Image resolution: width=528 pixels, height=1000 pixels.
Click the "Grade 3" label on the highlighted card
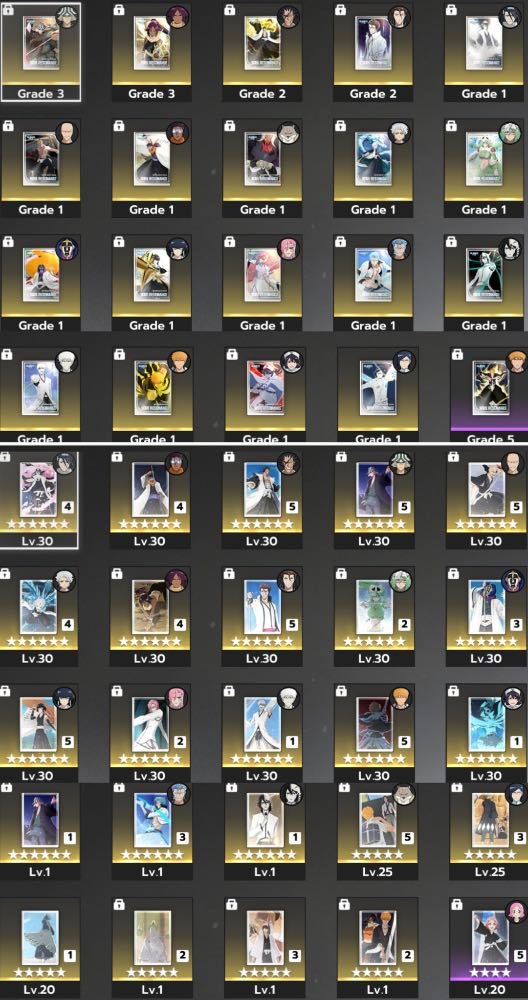(41, 94)
